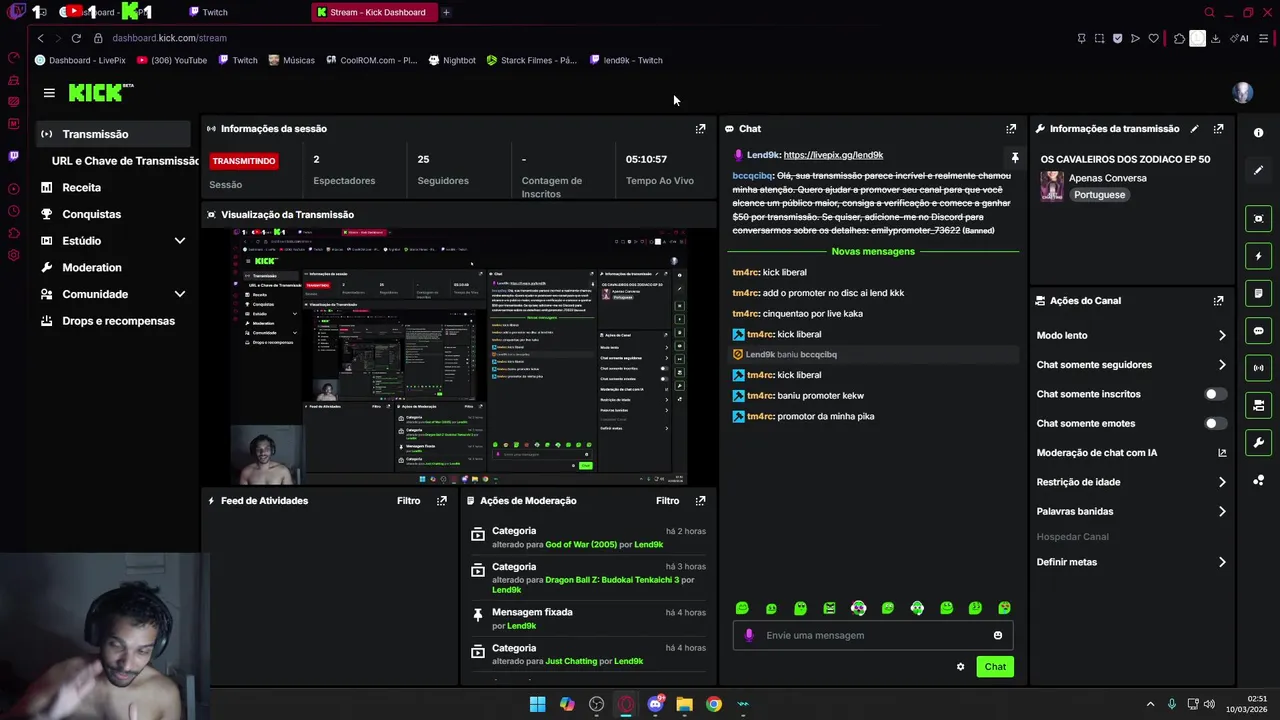Screen dimensions: 1280x720
Task: Open the Nightbot bookmark
Action: [x=452, y=60]
